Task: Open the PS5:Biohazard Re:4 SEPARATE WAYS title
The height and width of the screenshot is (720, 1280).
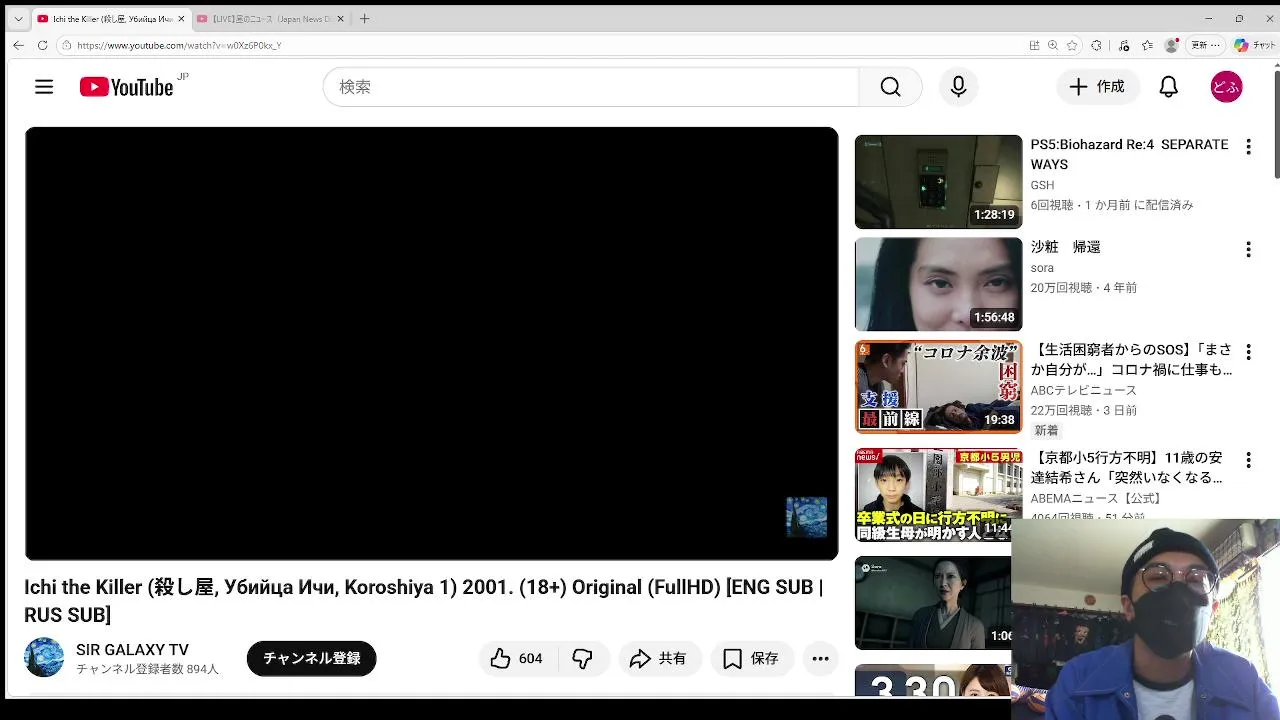Action: pyautogui.click(x=1129, y=154)
